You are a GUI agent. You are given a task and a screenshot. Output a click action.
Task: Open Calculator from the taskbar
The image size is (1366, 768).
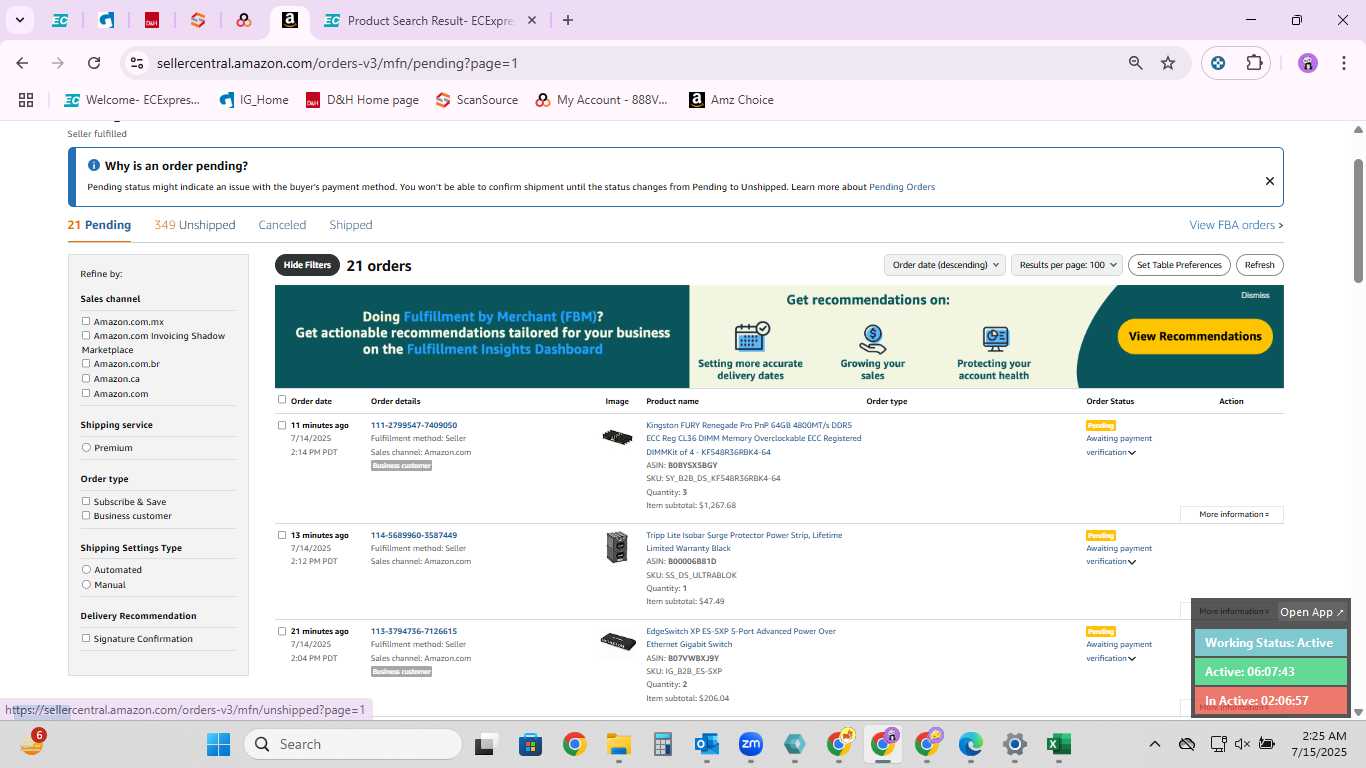pyautogui.click(x=662, y=744)
